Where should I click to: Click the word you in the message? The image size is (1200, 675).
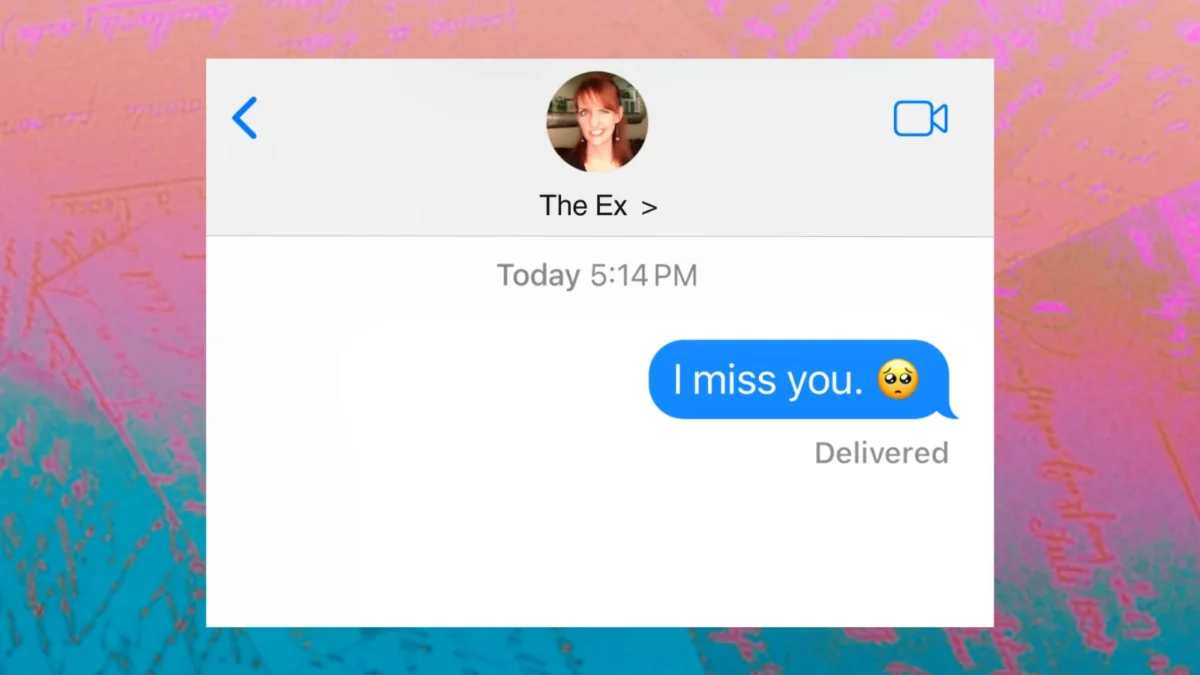click(823, 382)
